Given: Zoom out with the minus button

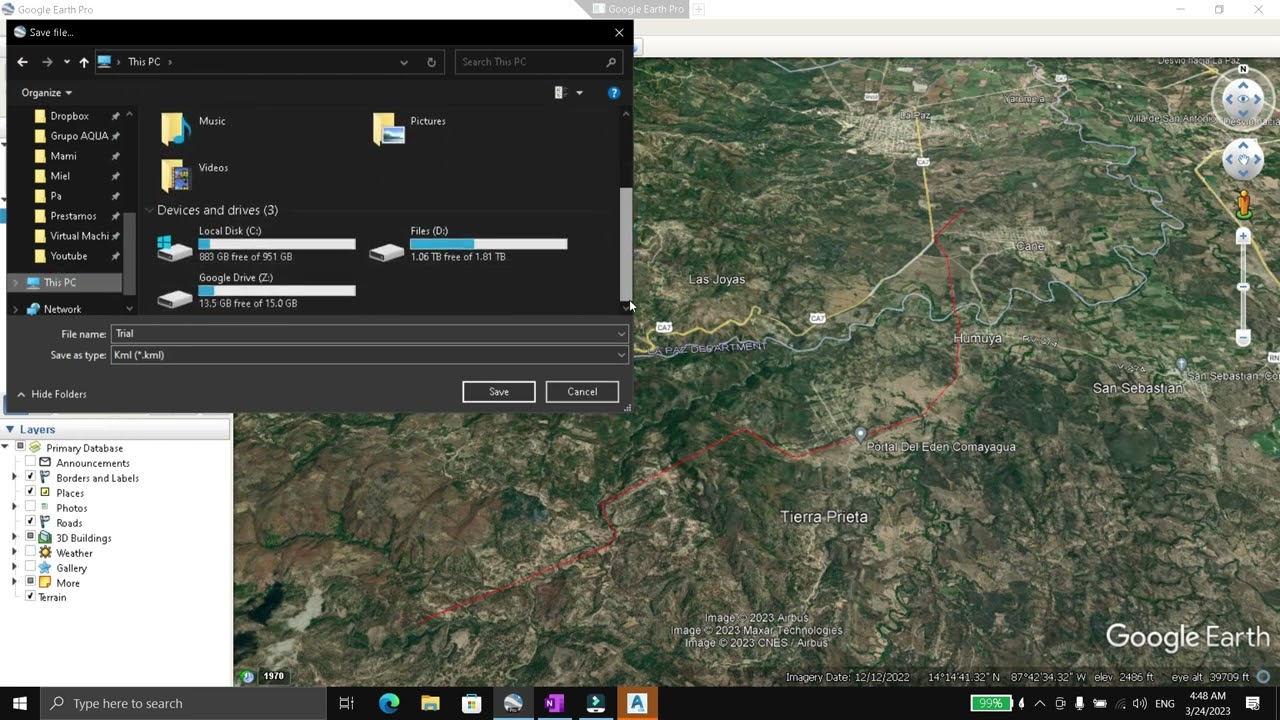Looking at the screenshot, I should [x=1243, y=337].
